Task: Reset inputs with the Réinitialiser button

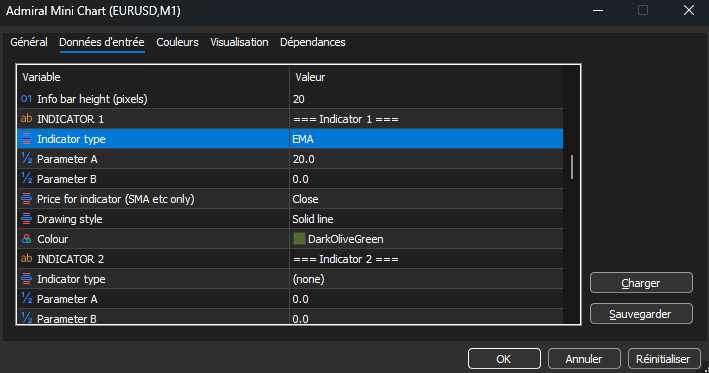Action: (x=664, y=359)
